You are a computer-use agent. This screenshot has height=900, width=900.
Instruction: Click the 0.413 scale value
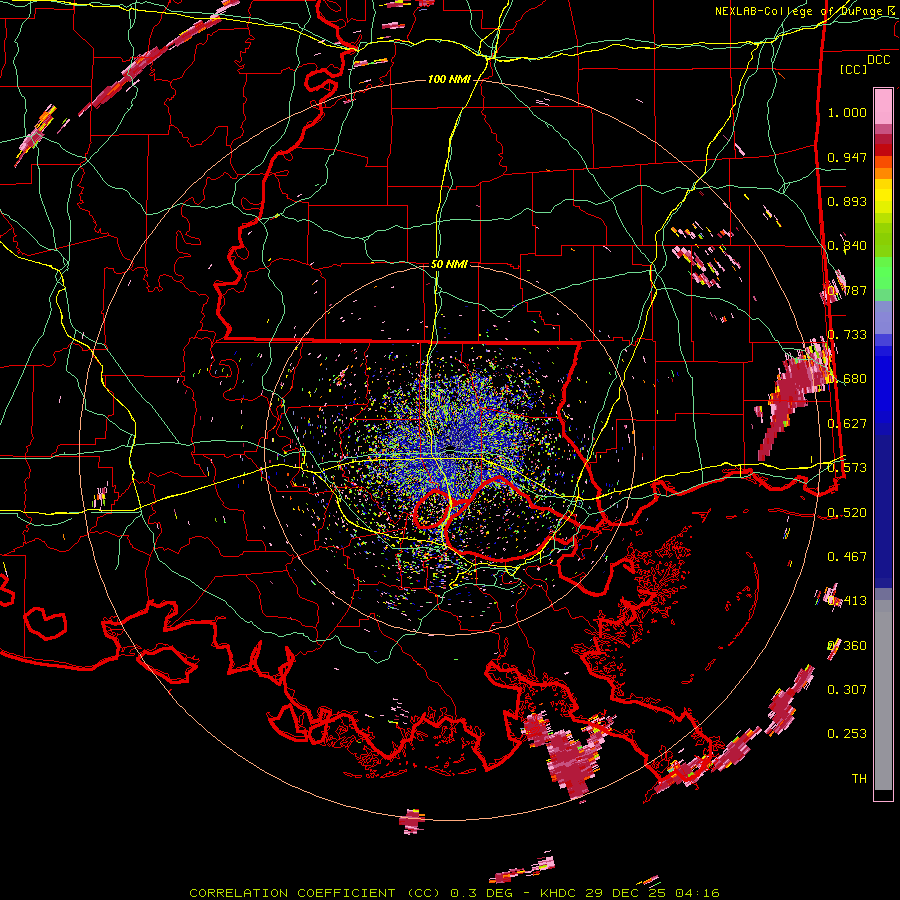coord(847,601)
